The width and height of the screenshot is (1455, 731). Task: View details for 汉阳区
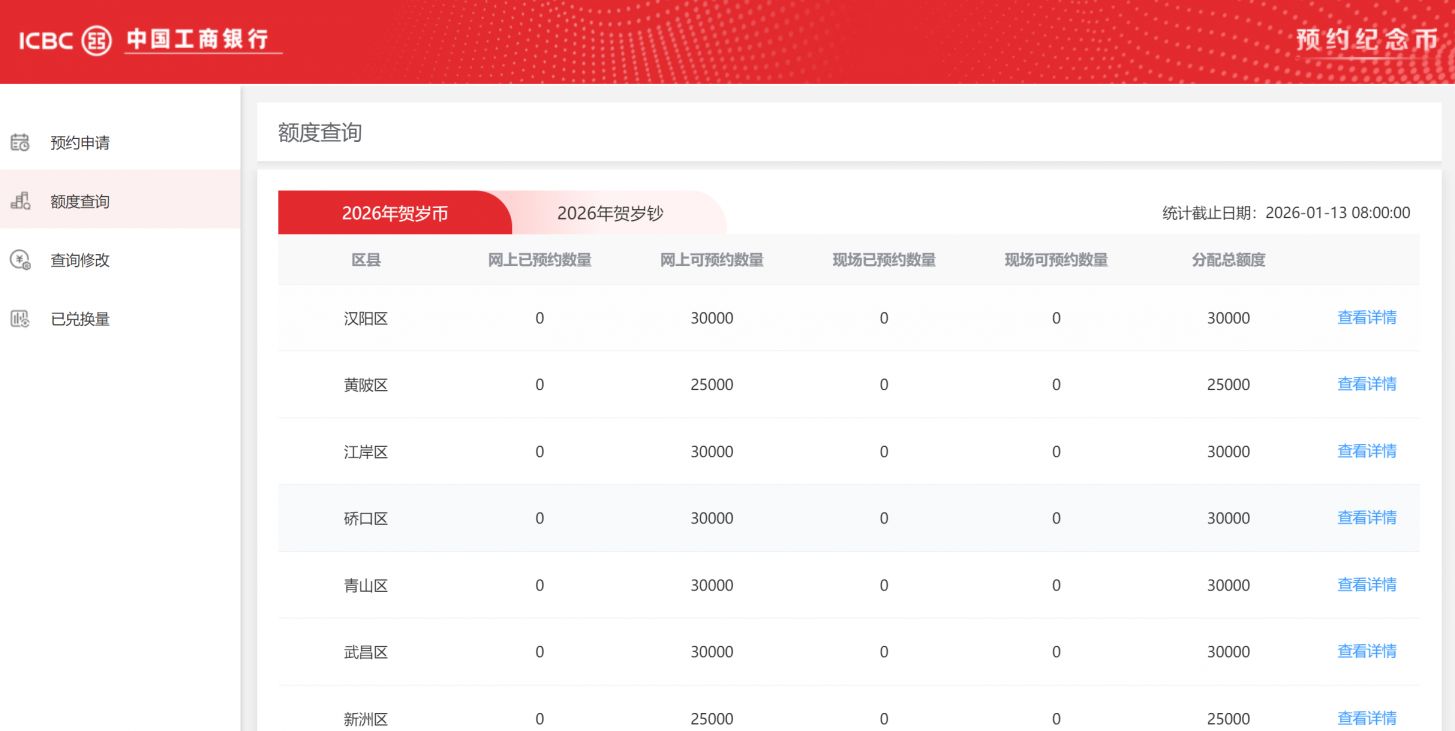pyautogui.click(x=1367, y=318)
